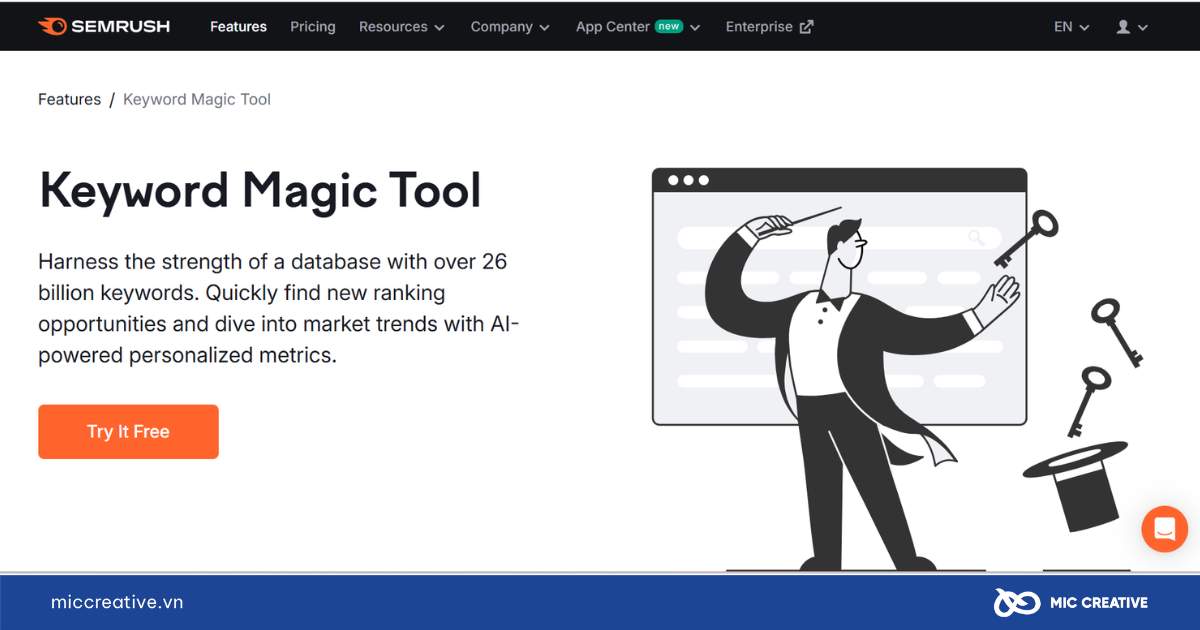Click the Keyword Magic Tool heading
The image size is (1200, 630).
pos(260,190)
